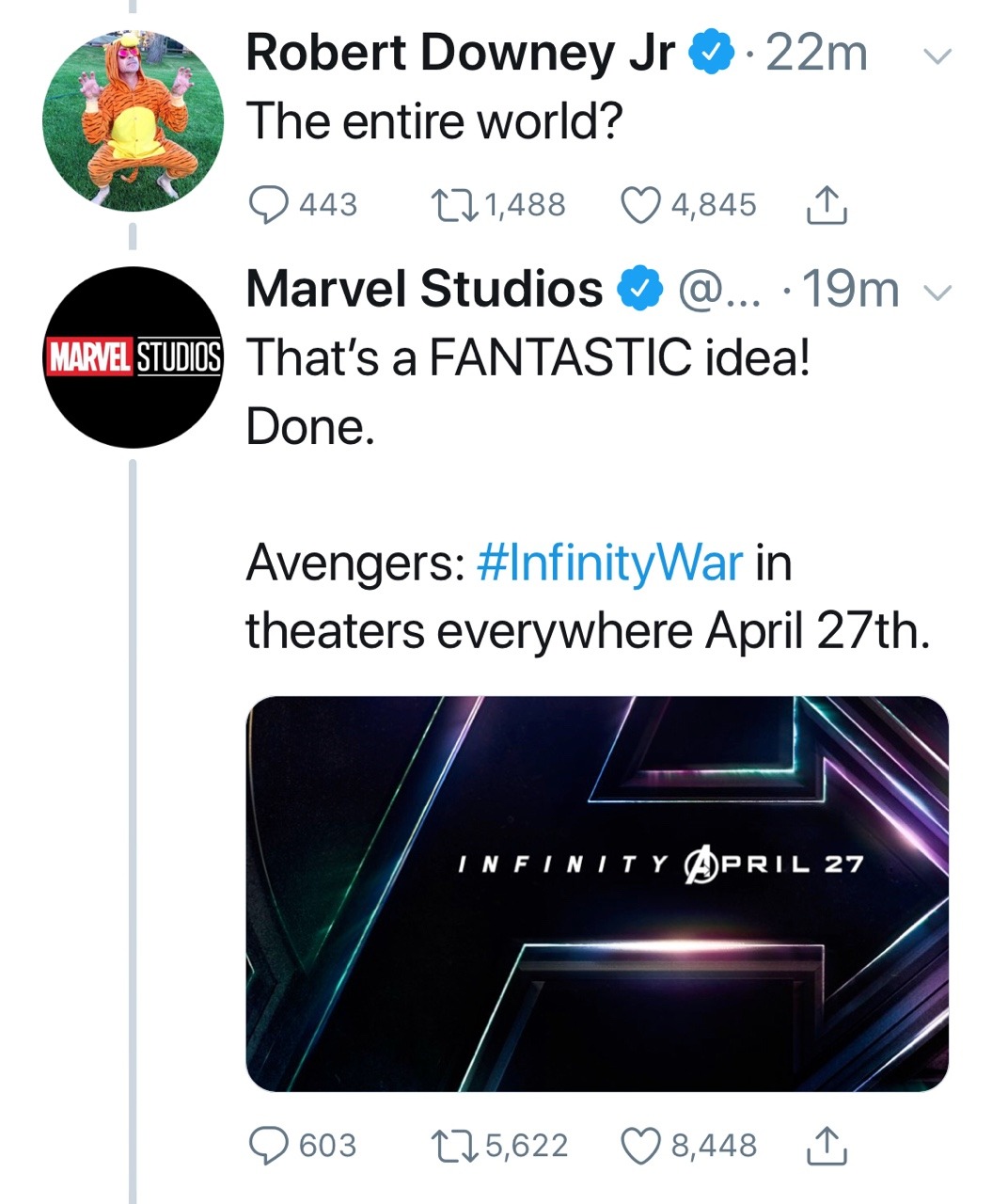The image size is (992, 1204).
Task: Expand Marvel Studios tweet options chevron
Action: pyautogui.click(x=937, y=293)
